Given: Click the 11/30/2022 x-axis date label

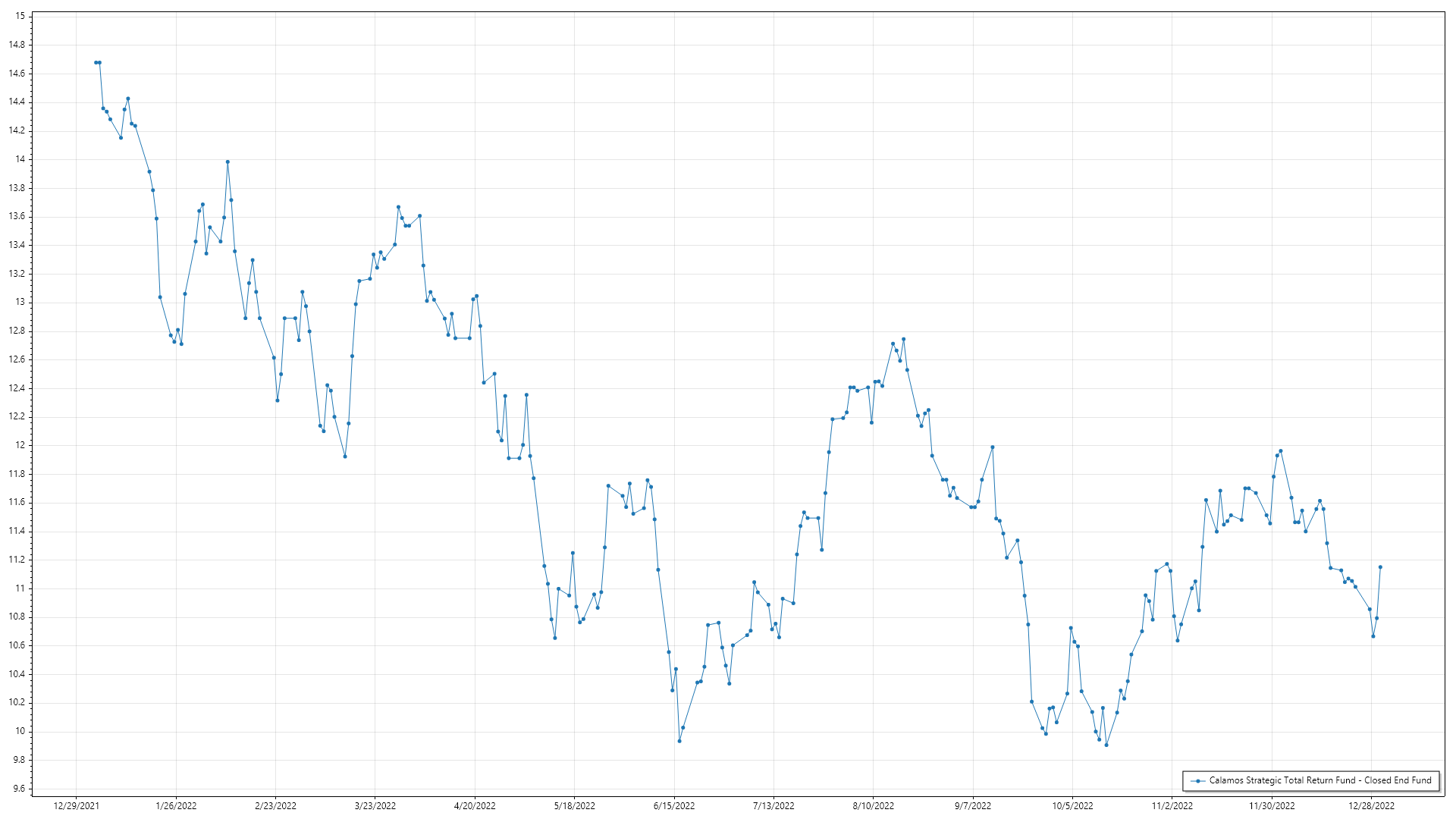Looking at the screenshot, I should pyautogui.click(x=1272, y=806).
